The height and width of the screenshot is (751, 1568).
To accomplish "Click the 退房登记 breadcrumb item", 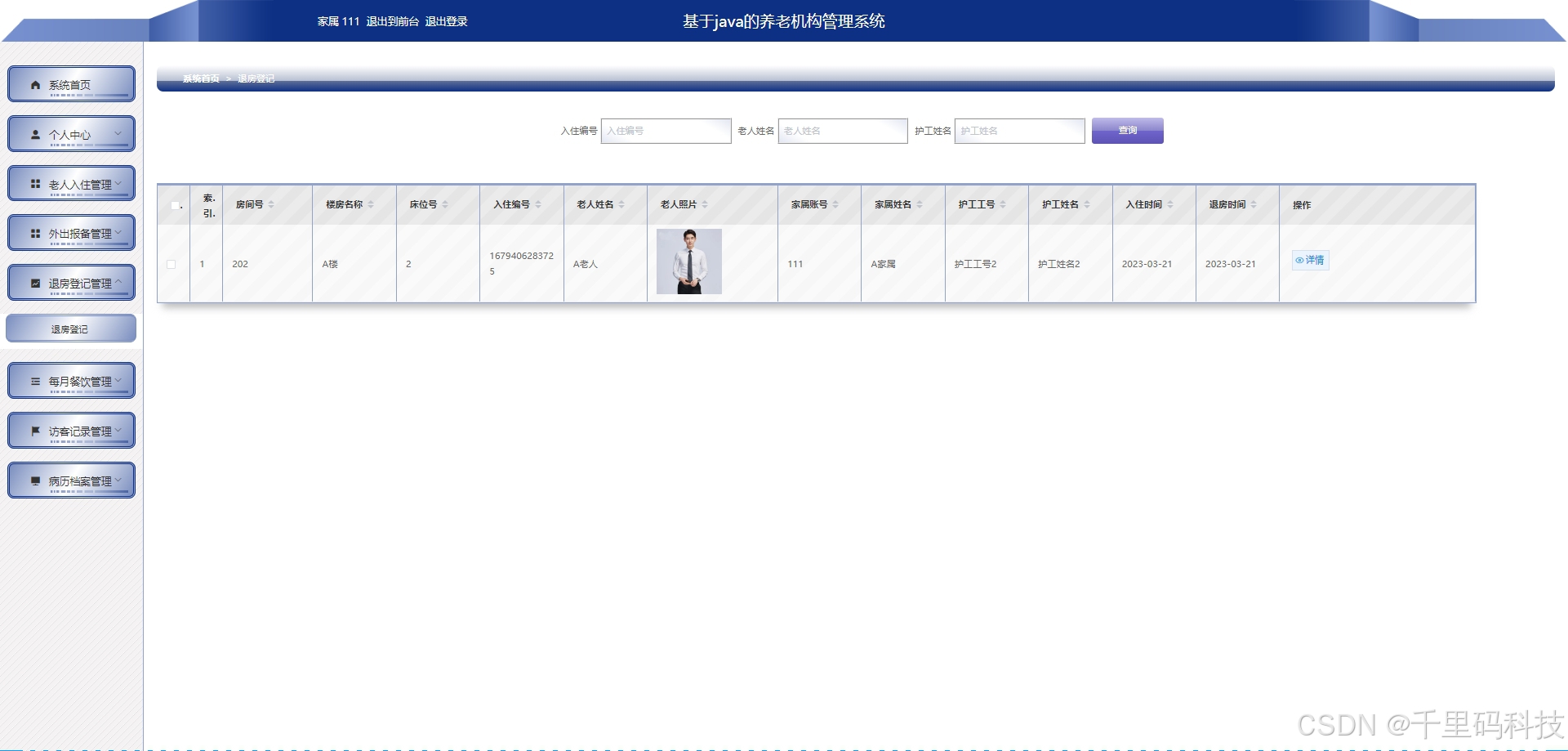I will [x=256, y=78].
